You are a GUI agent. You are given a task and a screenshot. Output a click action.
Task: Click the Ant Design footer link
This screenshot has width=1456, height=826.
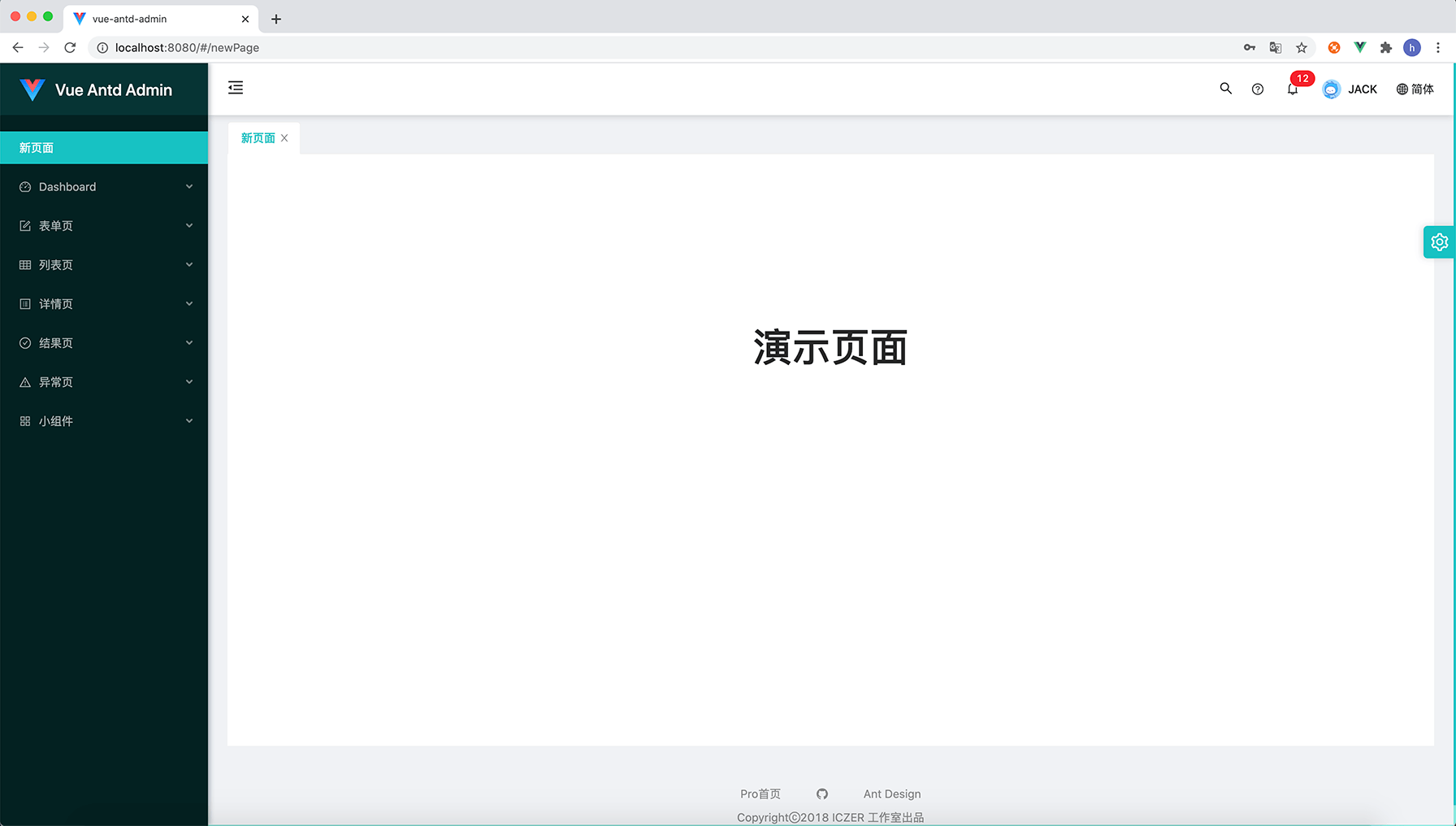pyautogui.click(x=891, y=793)
